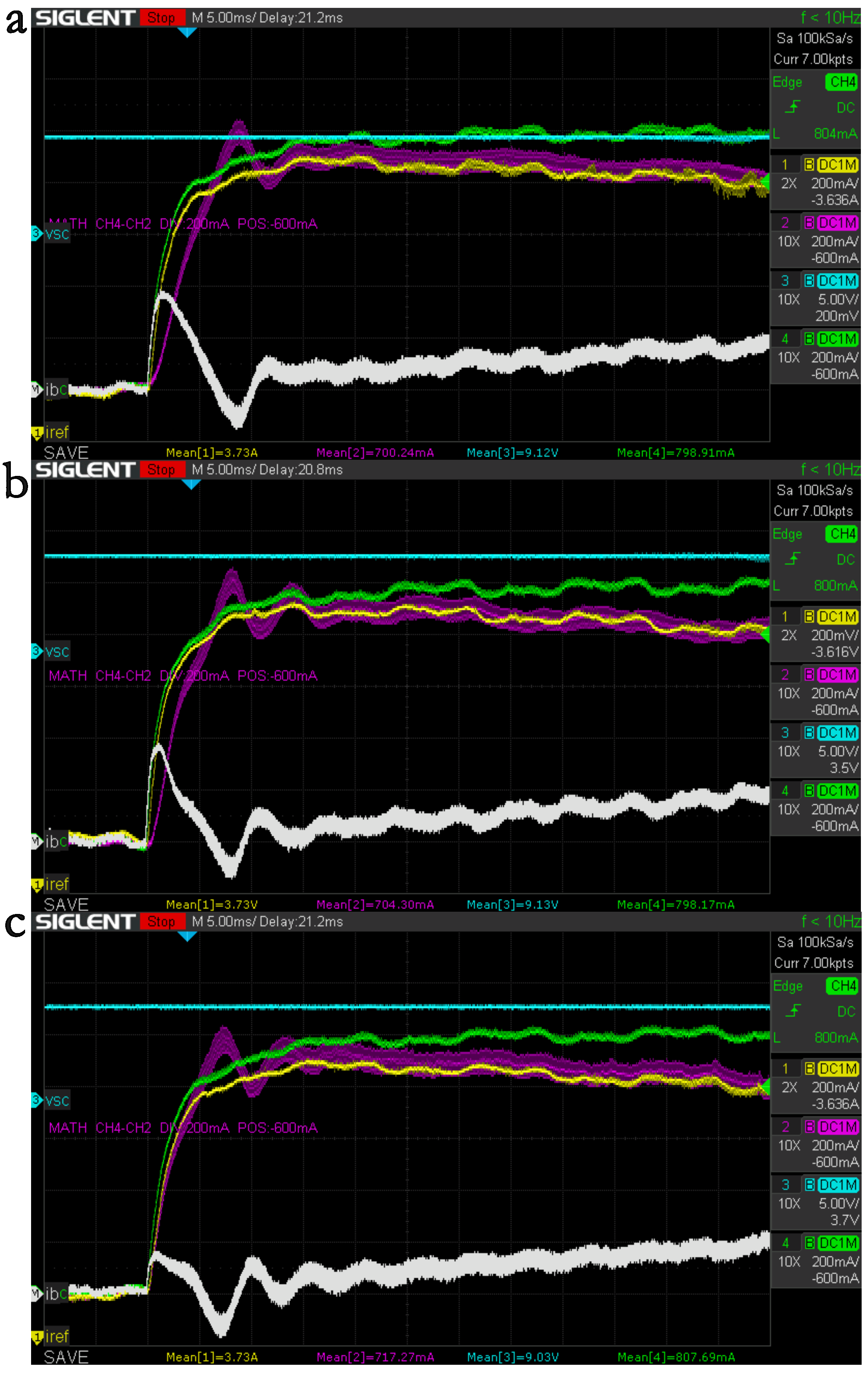Click the Mean[4]=798.91mA measurement
This screenshot has height=1376, width=868.
click(676, 453)
